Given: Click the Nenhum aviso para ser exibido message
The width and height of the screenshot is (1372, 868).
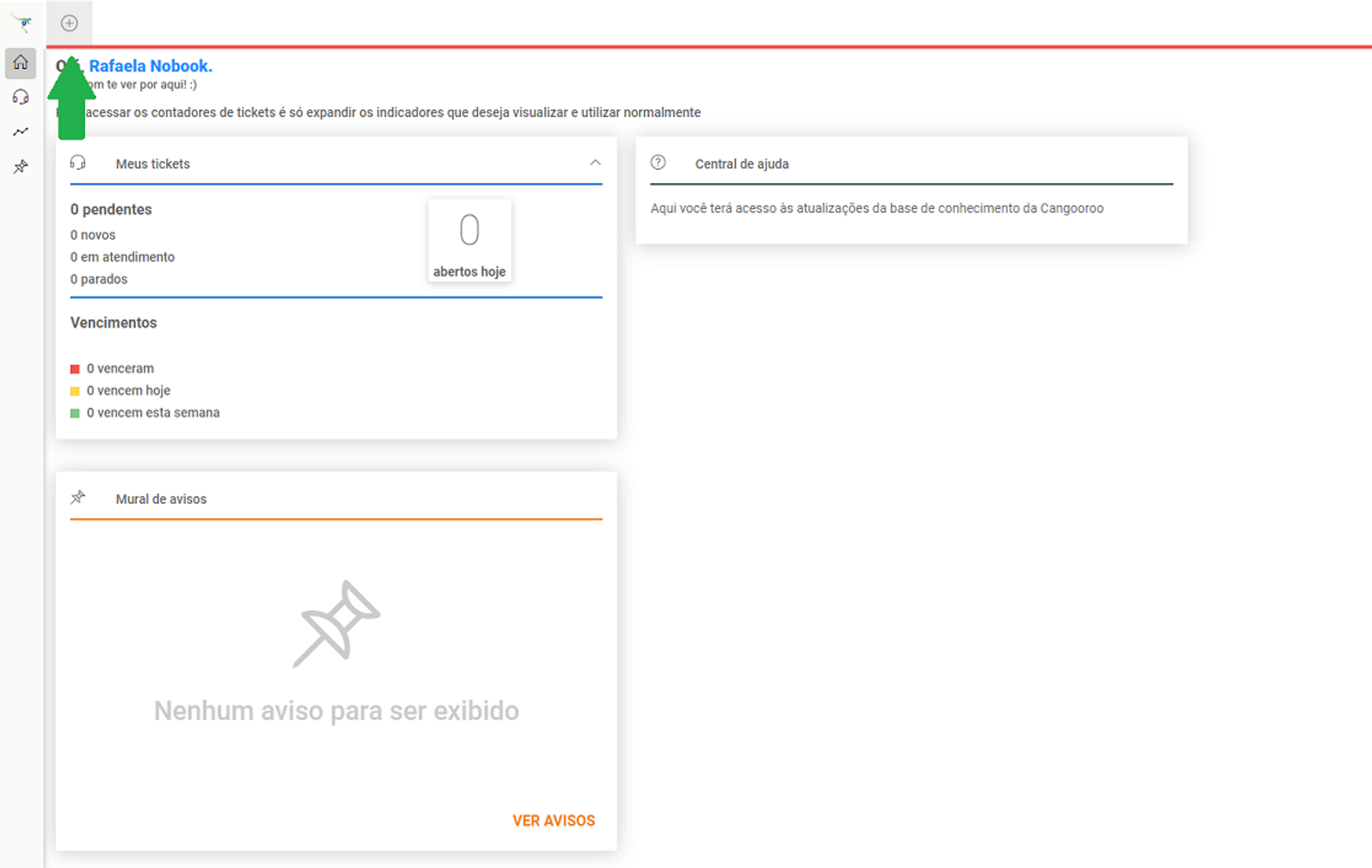Looking at the screenshot, I should (336, 710).
